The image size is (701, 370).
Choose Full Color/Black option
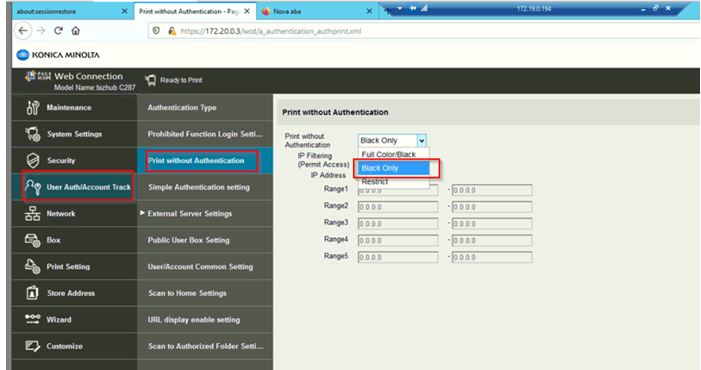[393, 154]
